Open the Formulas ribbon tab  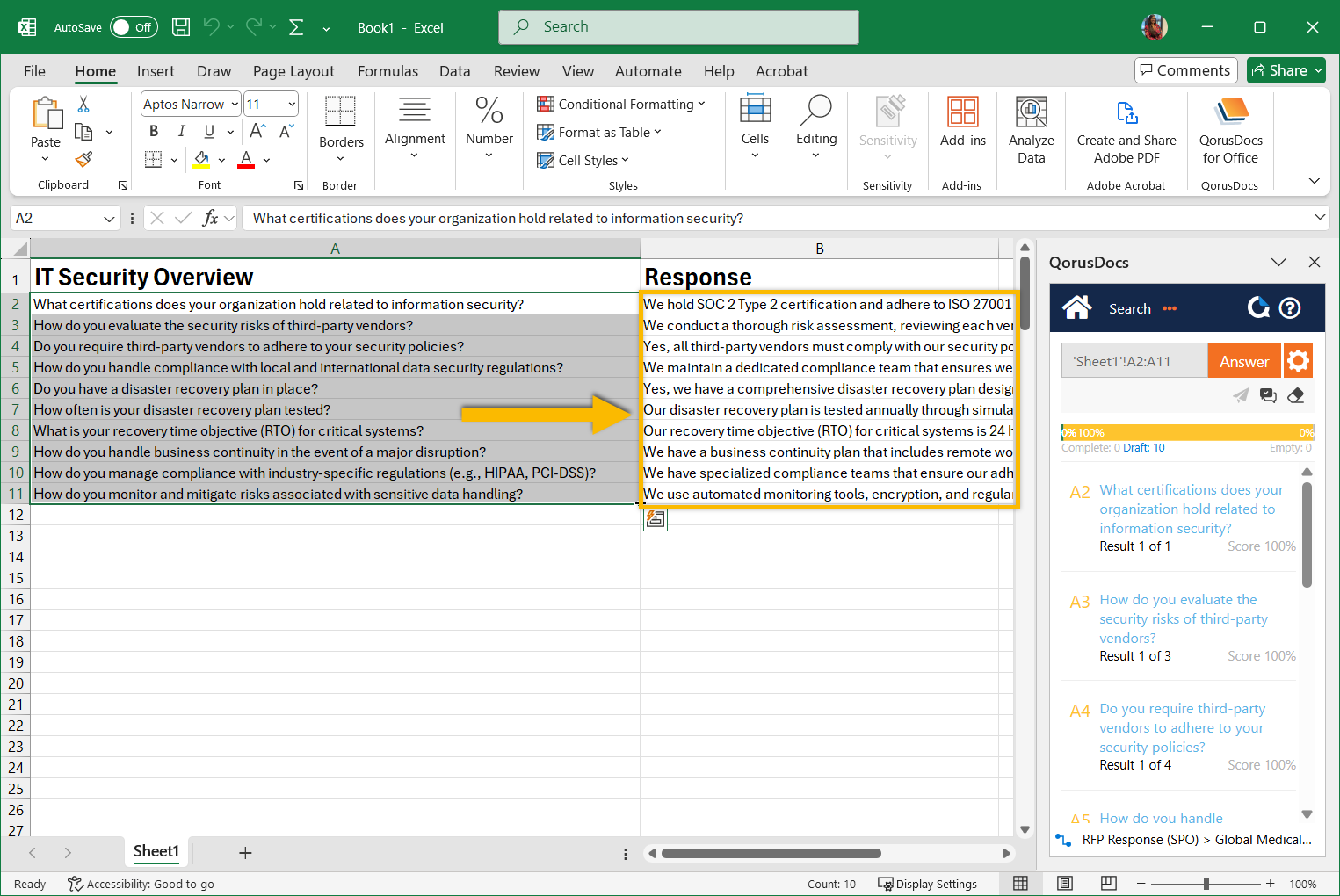point(388,71)
